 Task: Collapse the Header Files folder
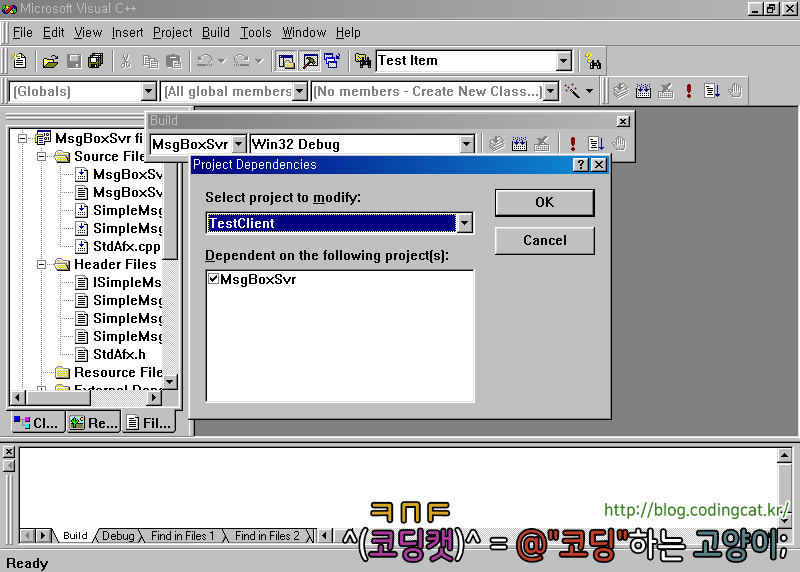[x=42, y=264]
